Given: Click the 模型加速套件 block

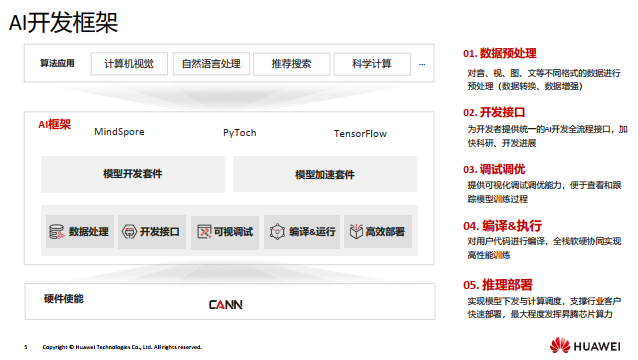Looking at the screenshot, I should [325, 174].
